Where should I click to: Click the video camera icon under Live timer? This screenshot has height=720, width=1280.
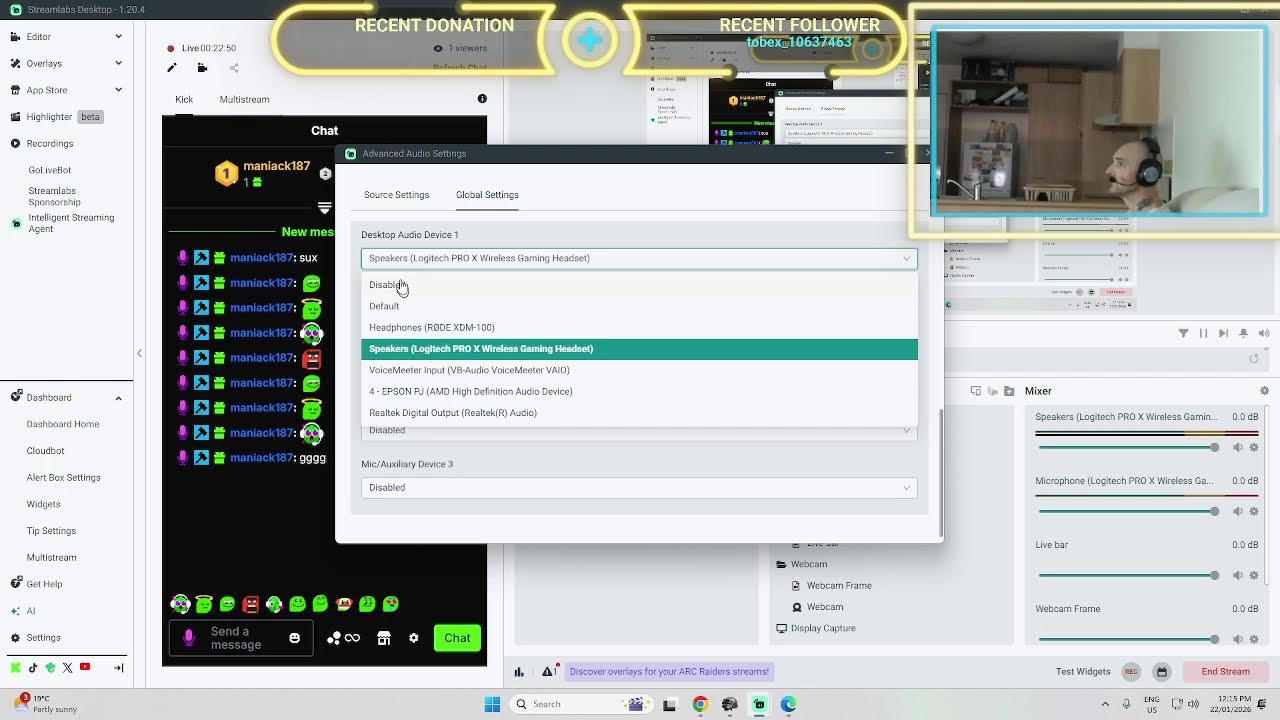(203, 68)
